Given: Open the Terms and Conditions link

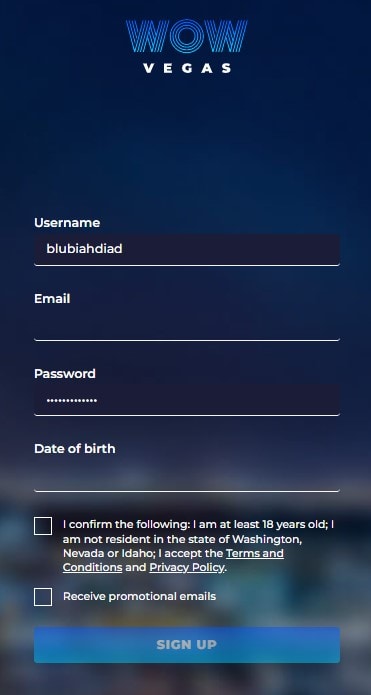Looking at the screenshot, I should coord(173,560).
